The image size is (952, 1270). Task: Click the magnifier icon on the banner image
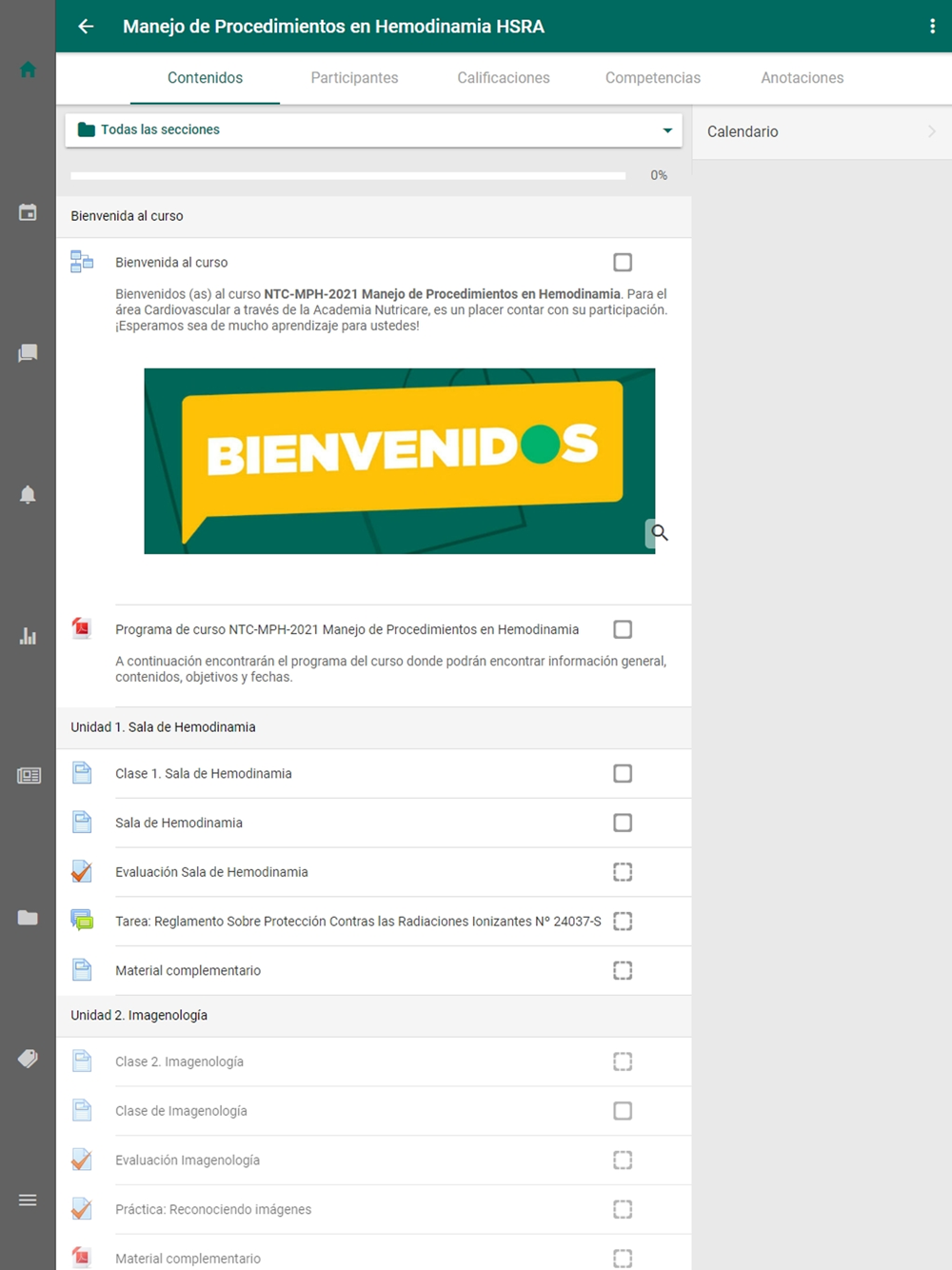[x=658, y=533]
